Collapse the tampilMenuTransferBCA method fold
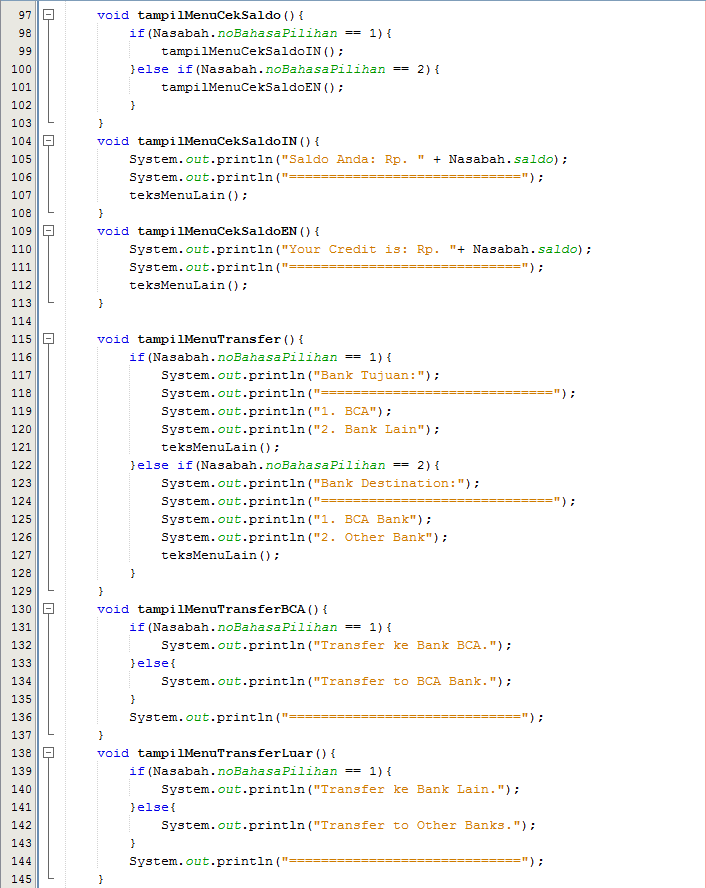The image size is (706, 888). point(49,609)
